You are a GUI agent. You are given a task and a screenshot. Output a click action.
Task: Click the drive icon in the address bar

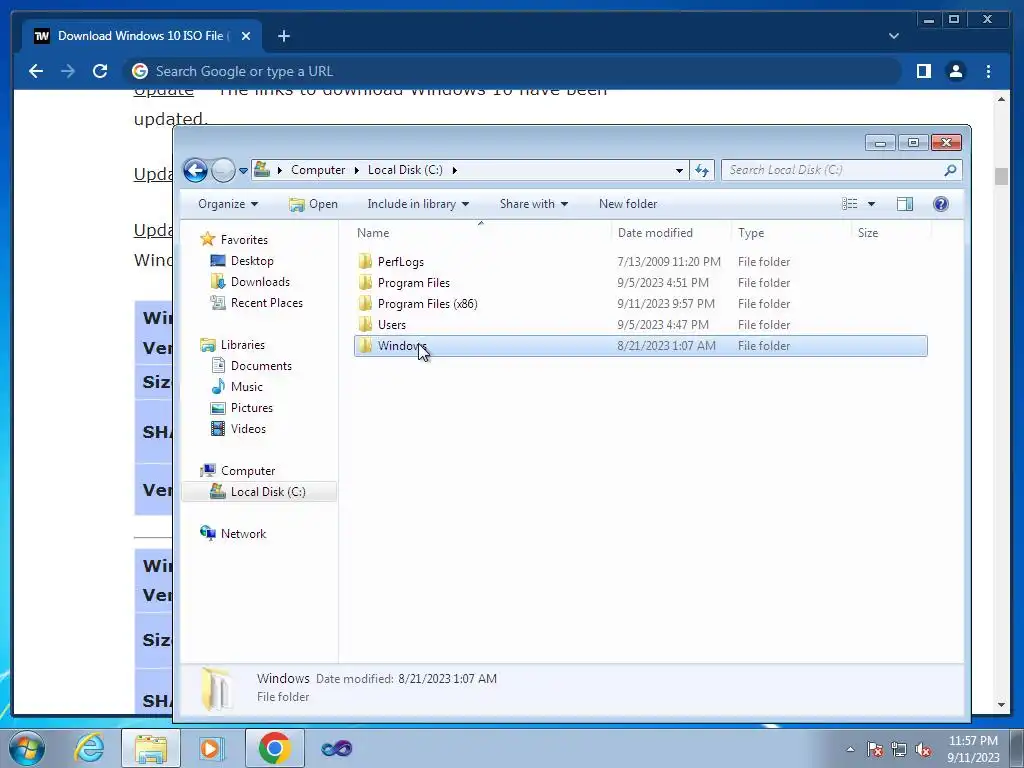(262, 170)
